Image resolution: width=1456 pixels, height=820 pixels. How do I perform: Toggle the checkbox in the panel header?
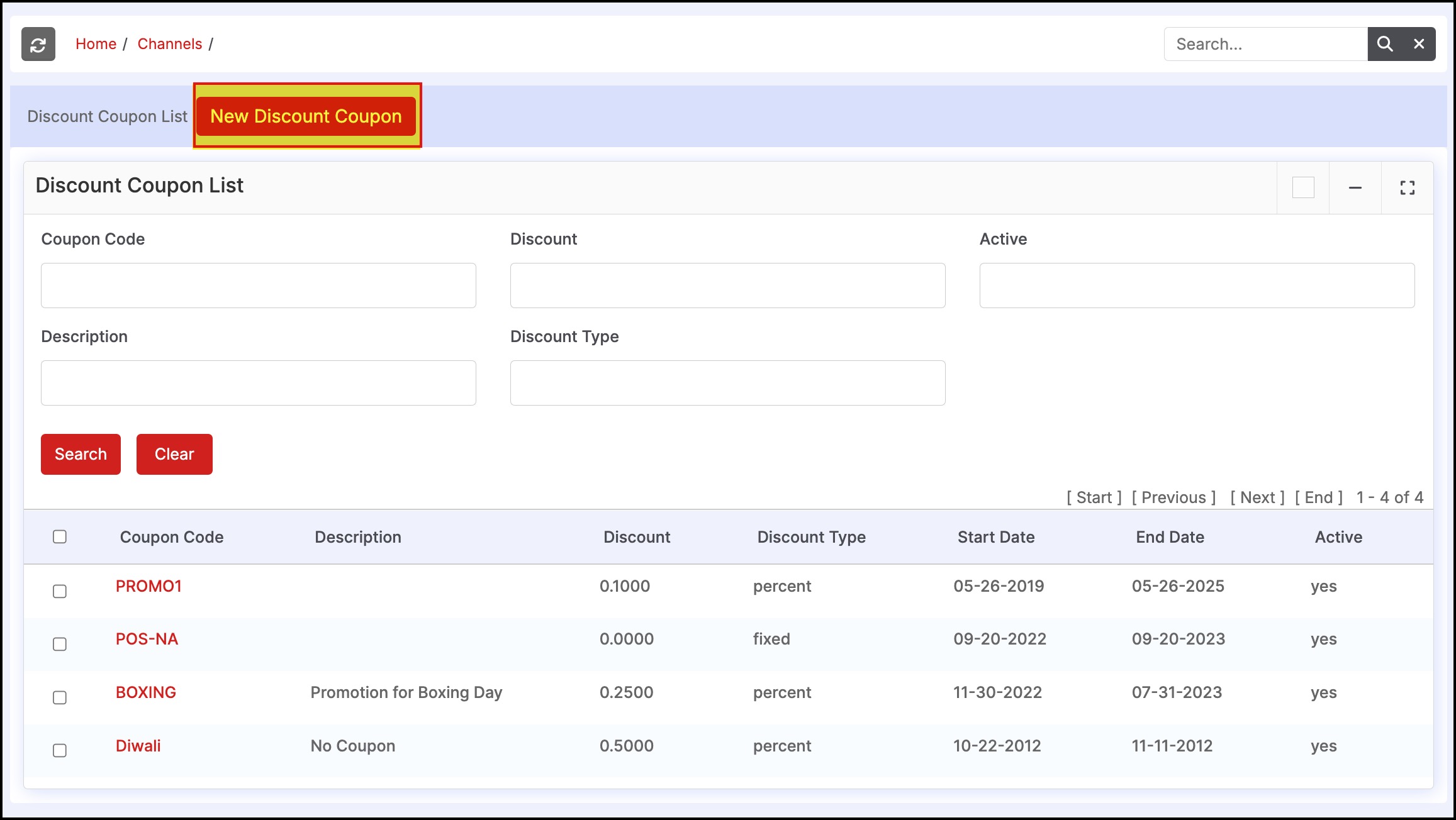[x=1303, y=187]
